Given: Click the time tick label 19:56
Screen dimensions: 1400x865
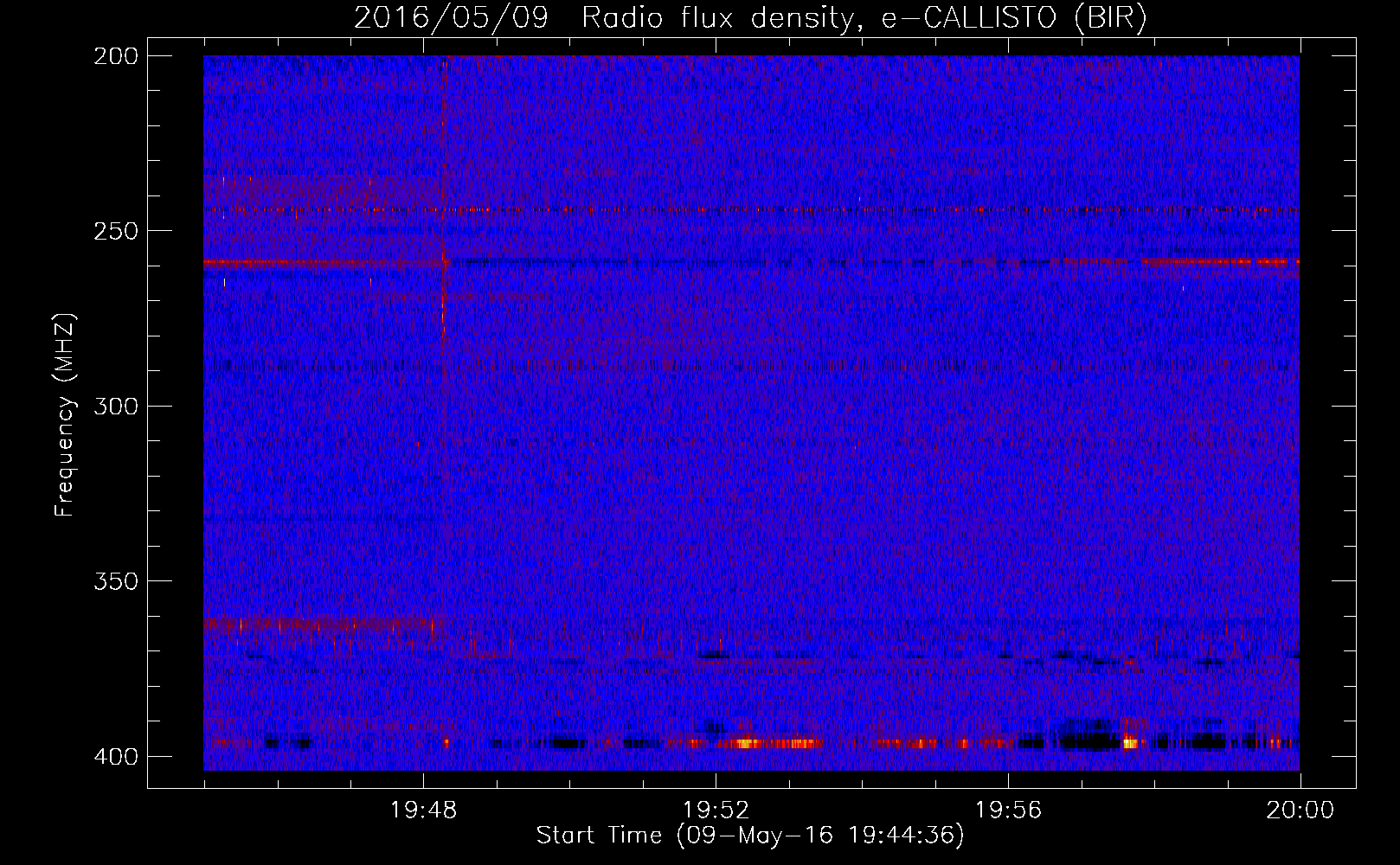Looking at the screenshot, I should click(1008, 811).
